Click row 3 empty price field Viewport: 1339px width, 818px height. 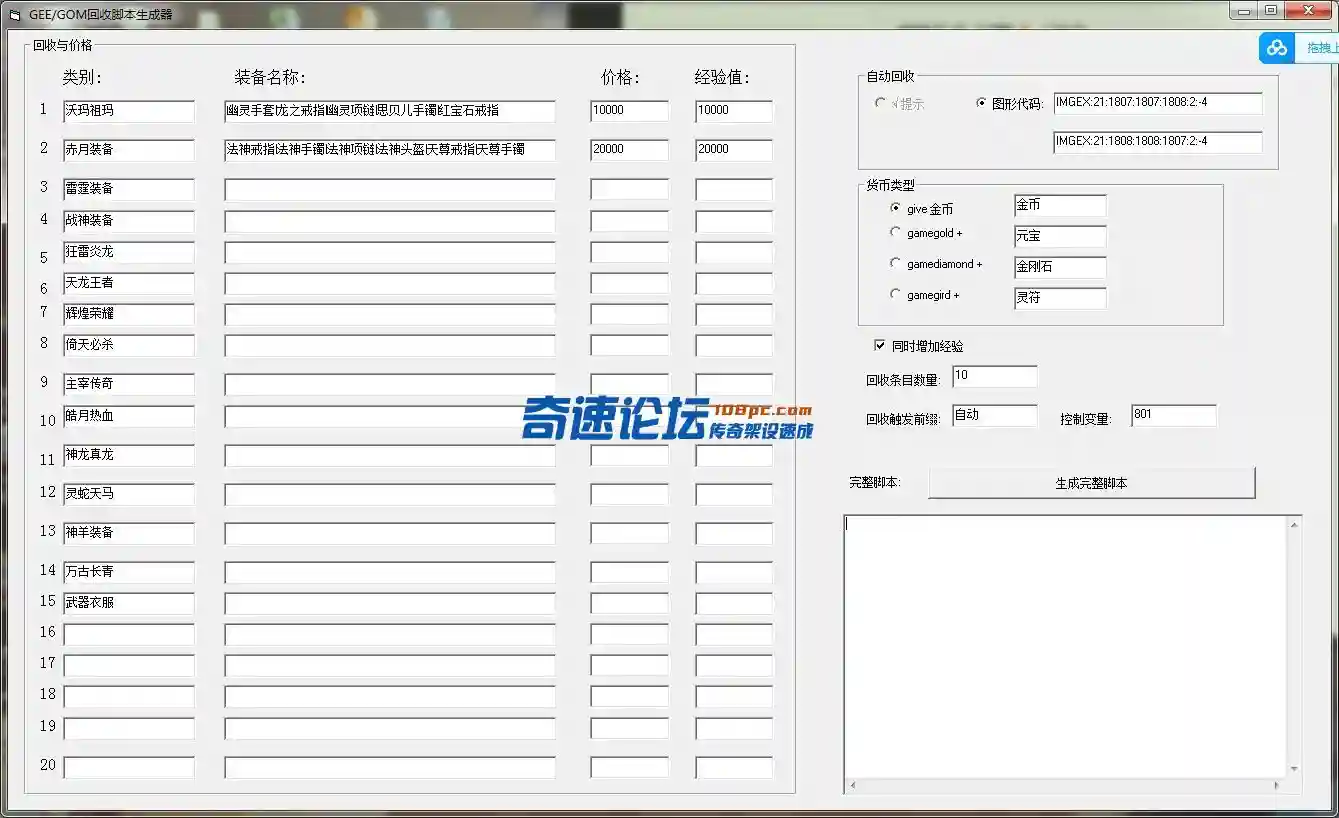pyautogui.click(x=630, y=189)
